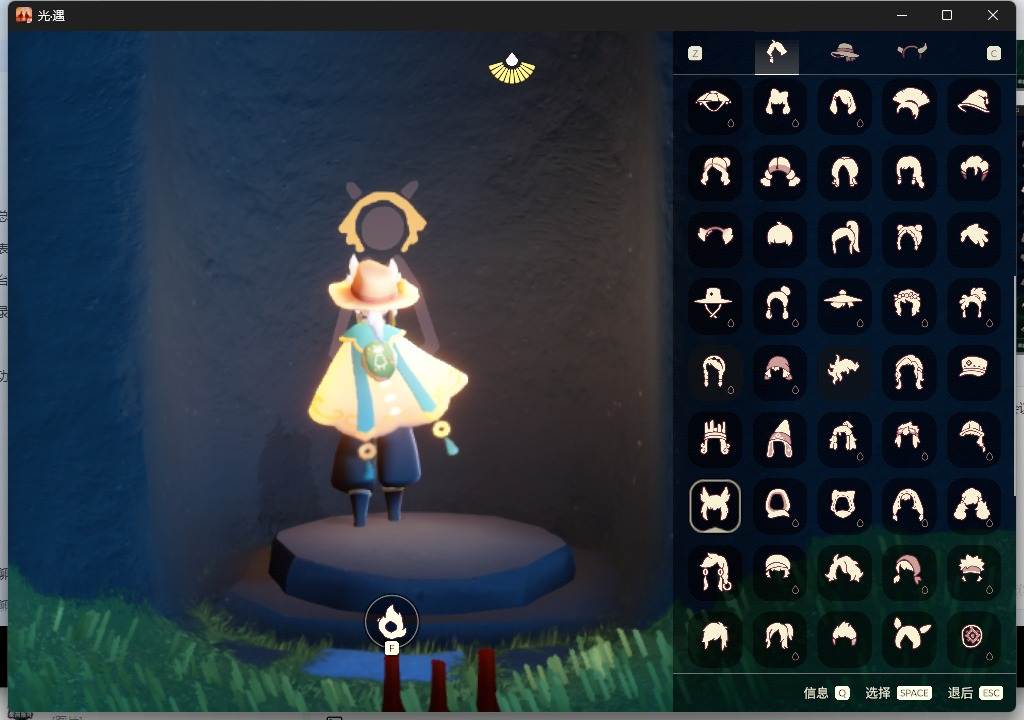Pick the double-bun hairstyle

pyautogui.click(x=908, y=238)
